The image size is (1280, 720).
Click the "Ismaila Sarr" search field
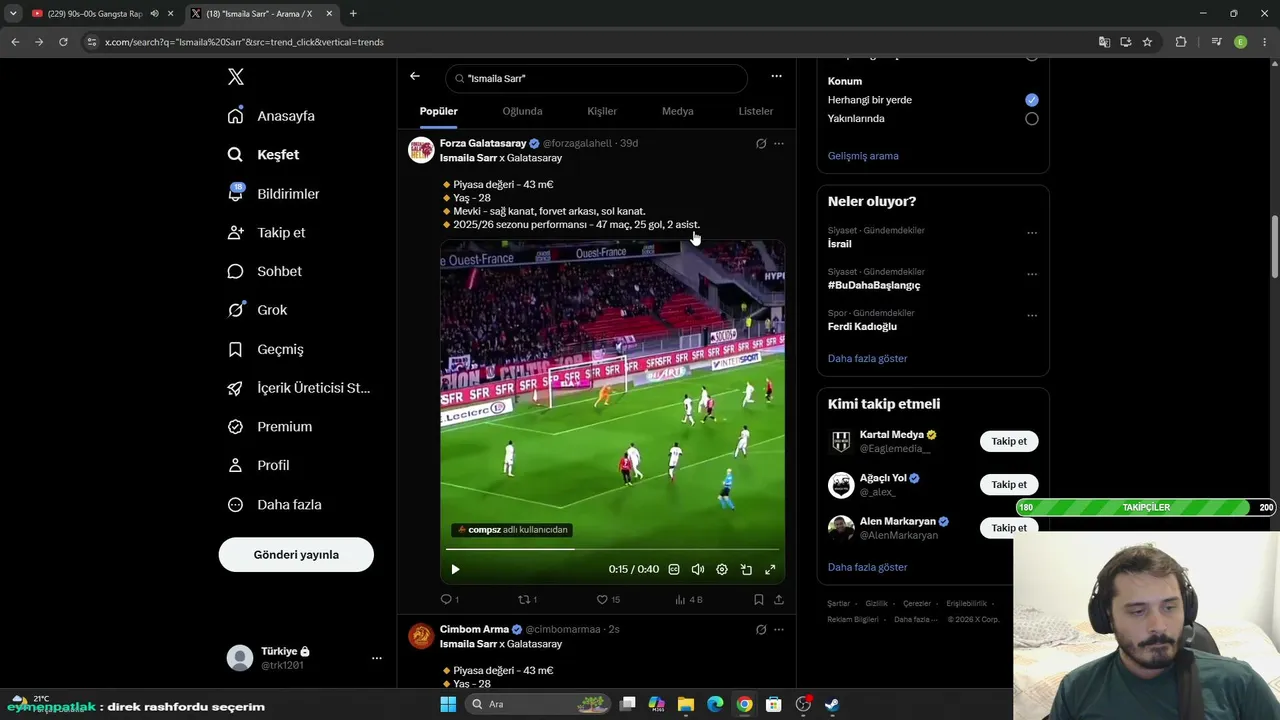(x=596, y=78)
